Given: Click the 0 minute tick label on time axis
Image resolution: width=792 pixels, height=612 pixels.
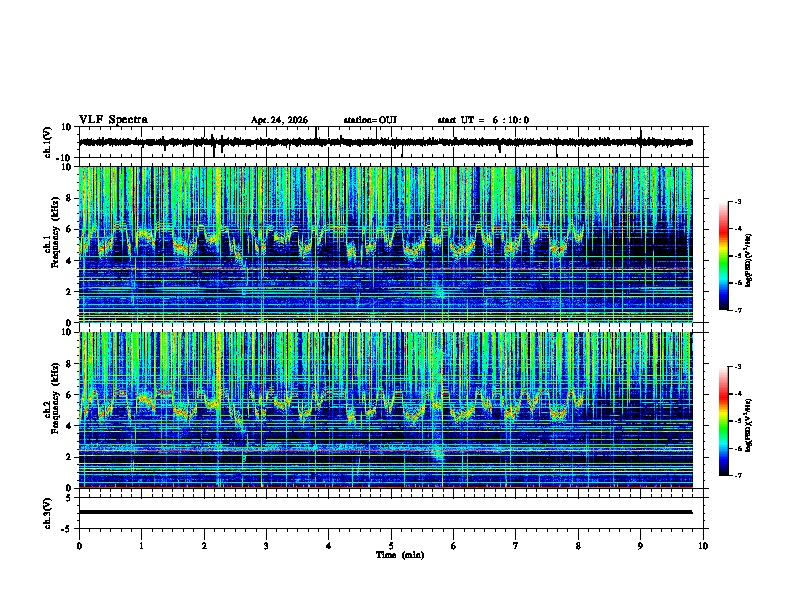Looking at the screenshot, I should coord(79,546).
